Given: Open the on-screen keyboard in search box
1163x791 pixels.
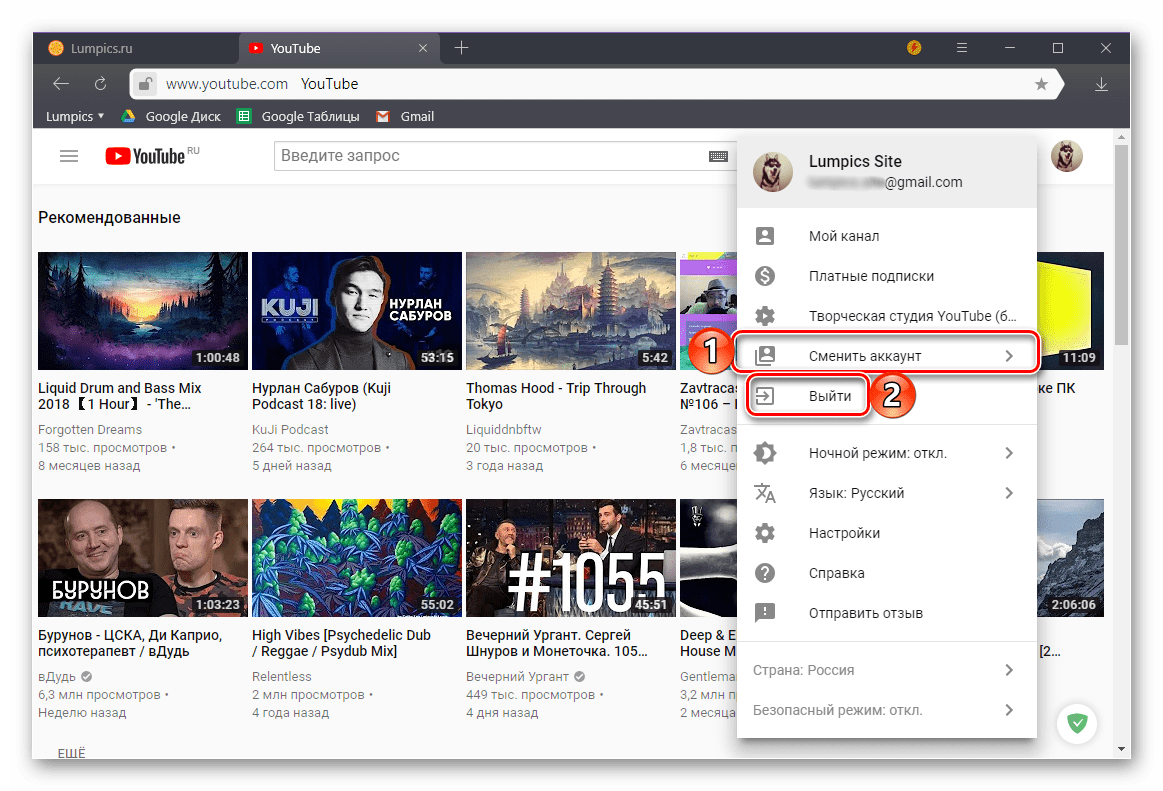Looking at the screenshot, I should click(x=718, y=156).
